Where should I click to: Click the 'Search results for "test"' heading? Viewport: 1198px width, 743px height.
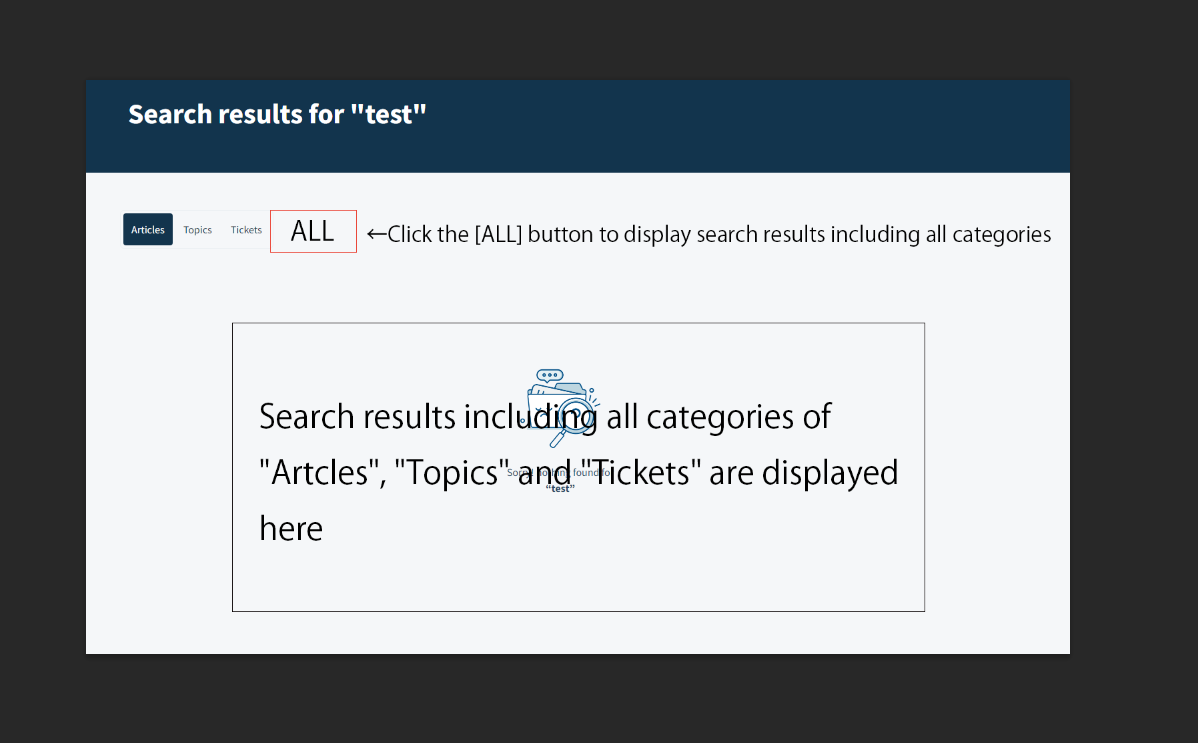[x=277, y=114]
